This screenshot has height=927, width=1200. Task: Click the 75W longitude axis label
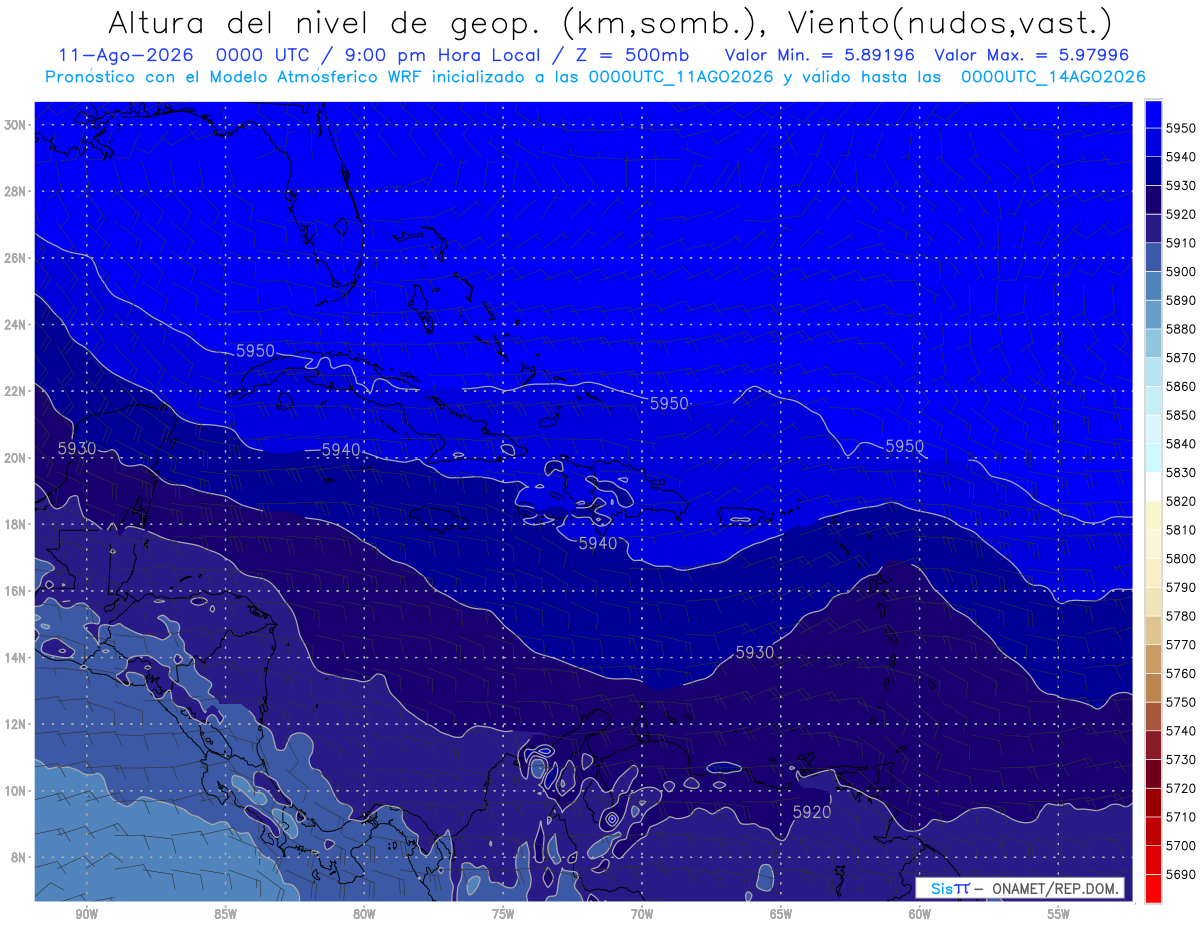(503, 914)
